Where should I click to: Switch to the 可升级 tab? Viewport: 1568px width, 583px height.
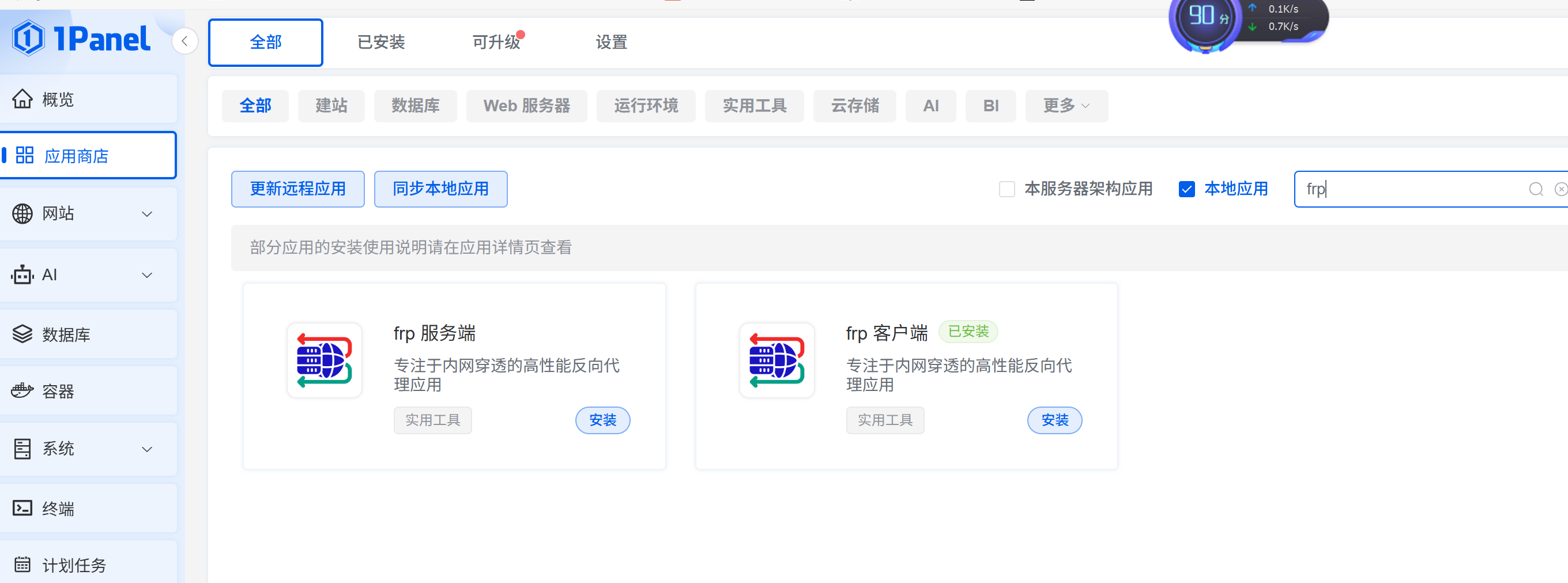(x=496, y=42)
